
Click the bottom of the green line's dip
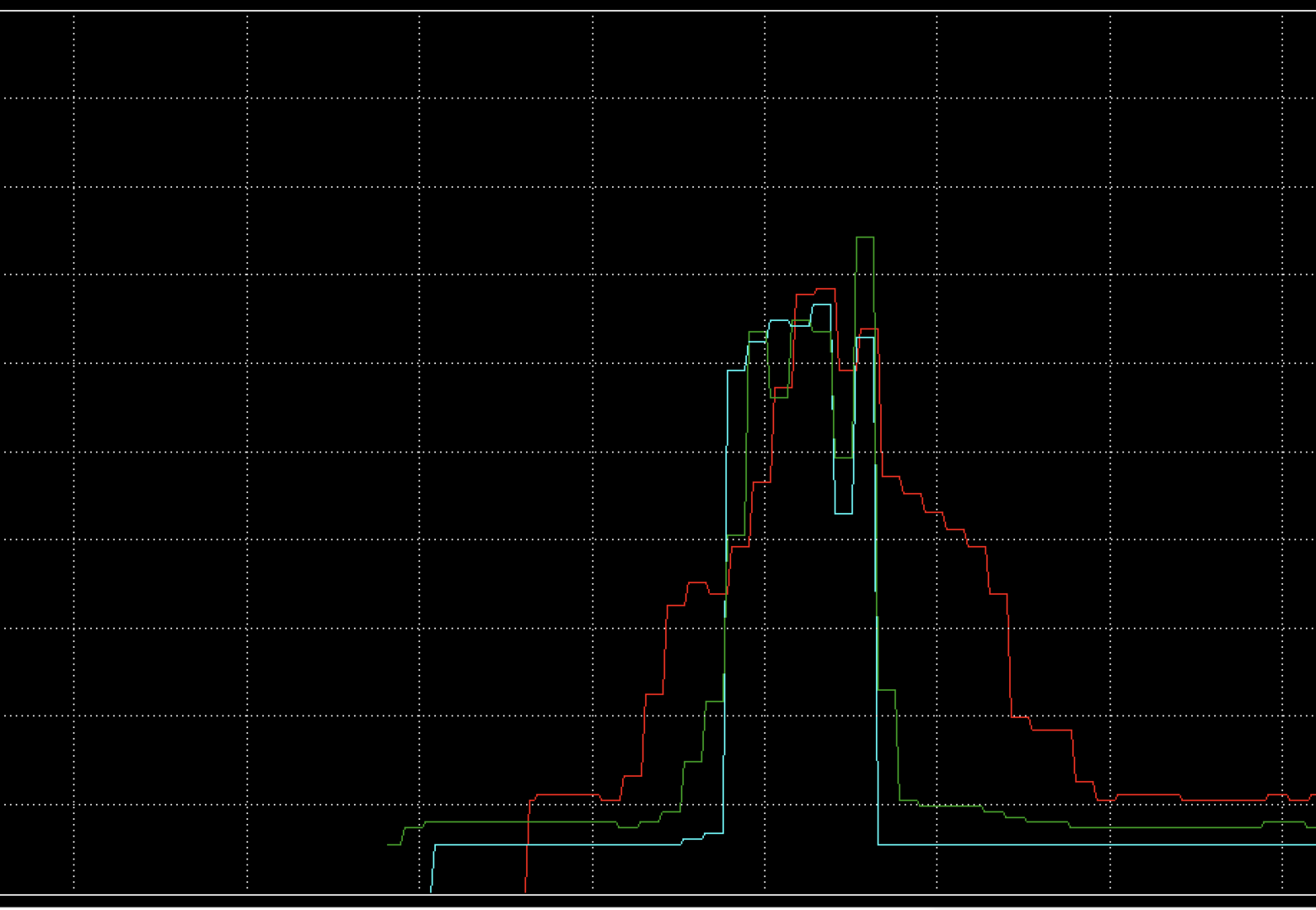tap(843, 458)
